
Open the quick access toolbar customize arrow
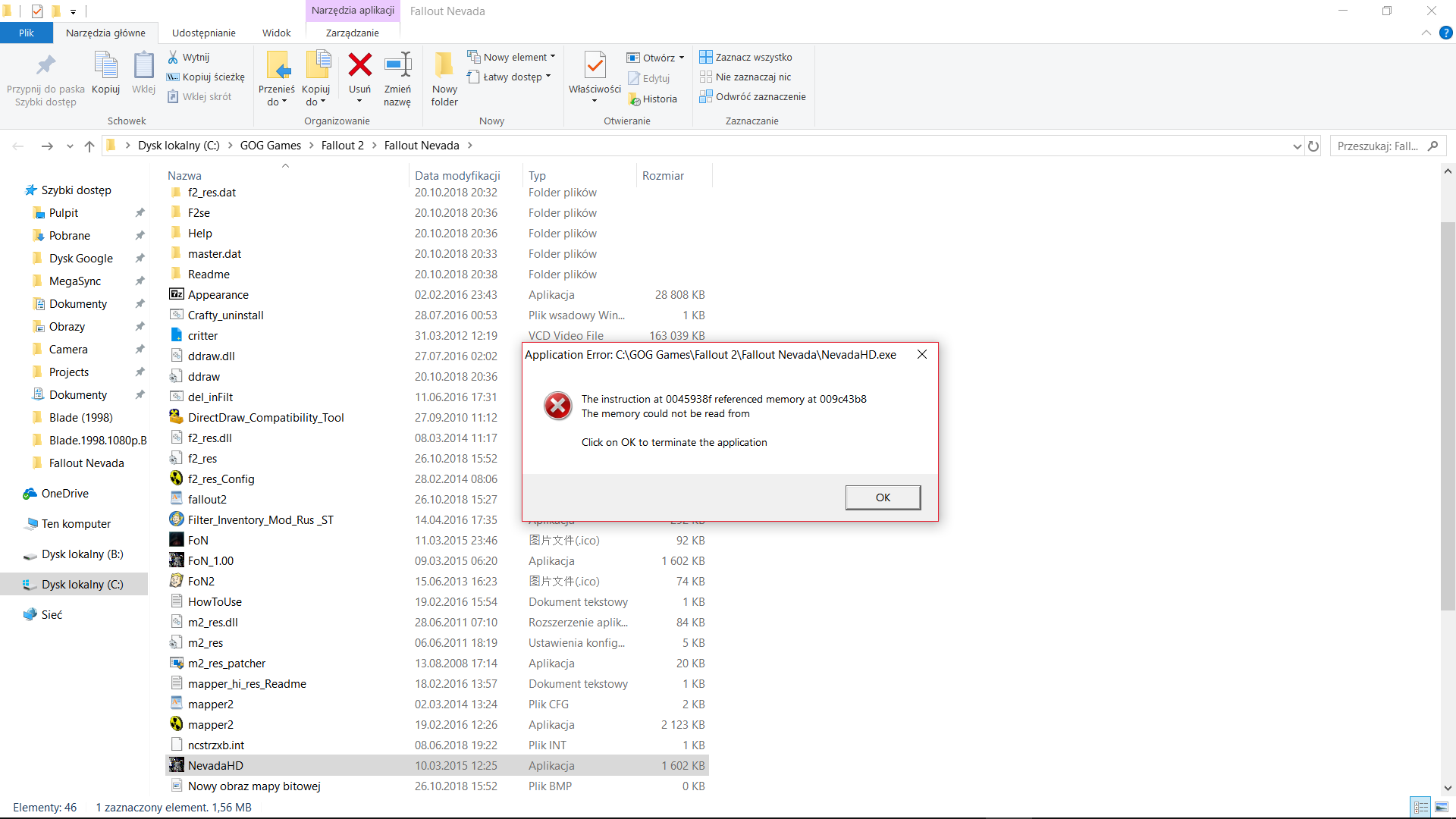73,11
